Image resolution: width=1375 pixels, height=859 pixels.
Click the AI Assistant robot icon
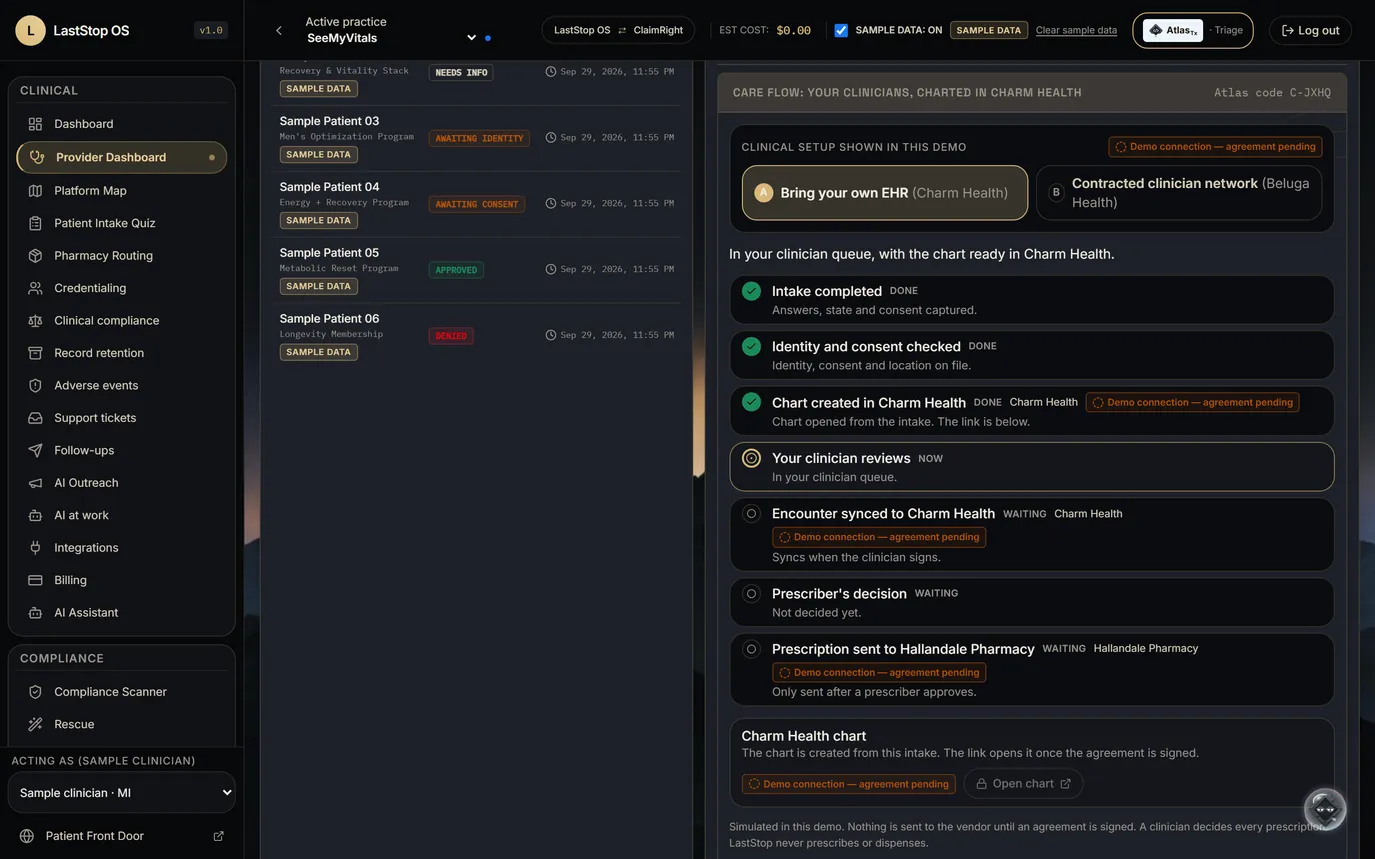[x=35, y=612]
